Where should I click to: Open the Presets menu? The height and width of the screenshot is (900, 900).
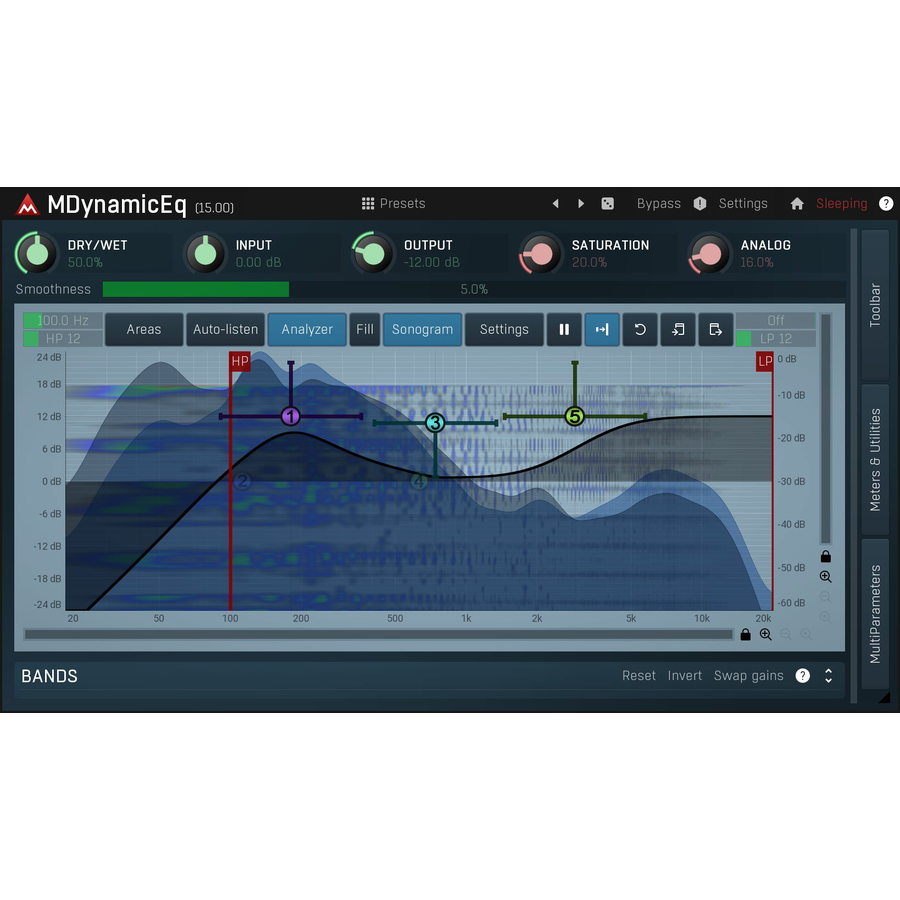point(402,203)
